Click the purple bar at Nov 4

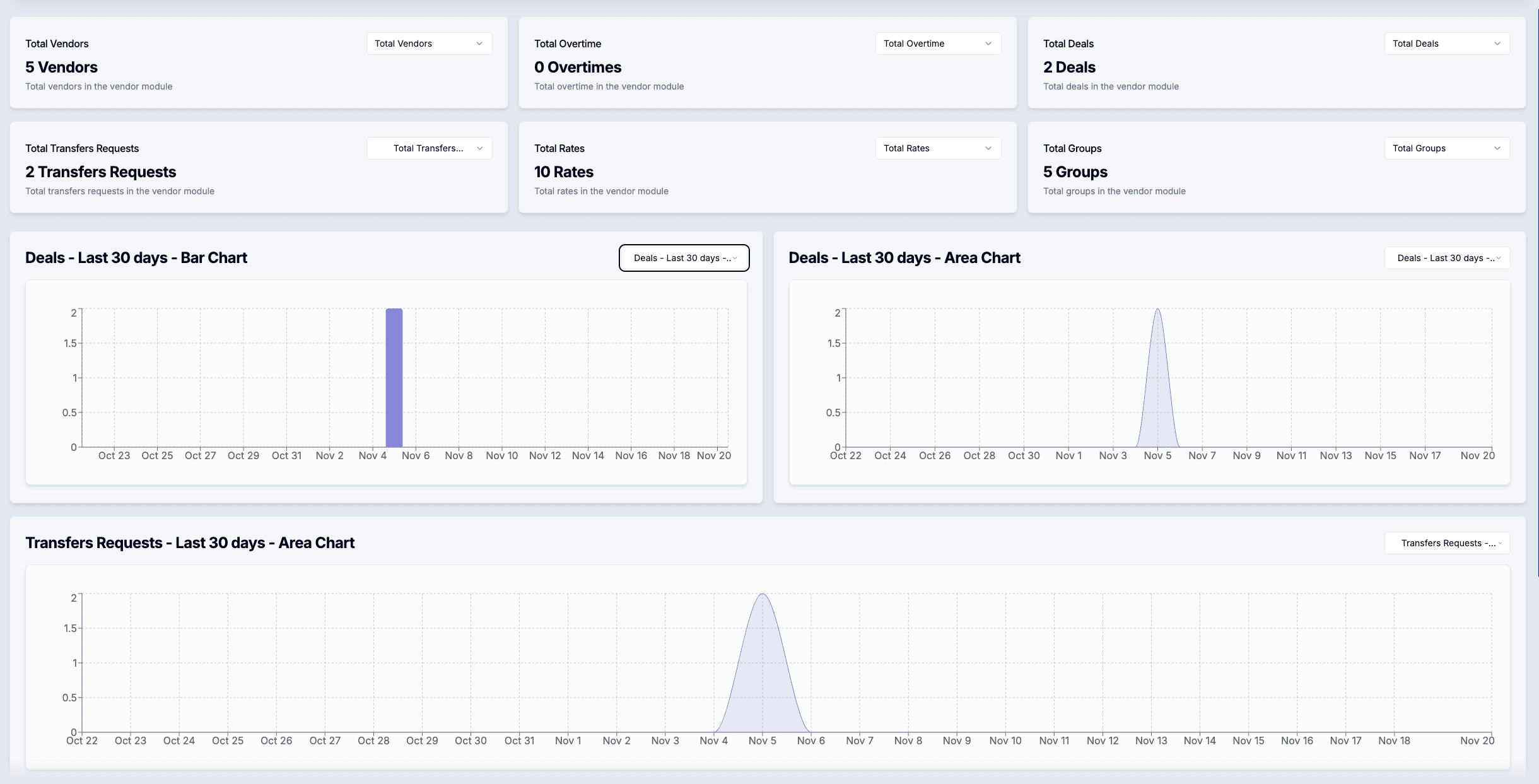[394, 378]
